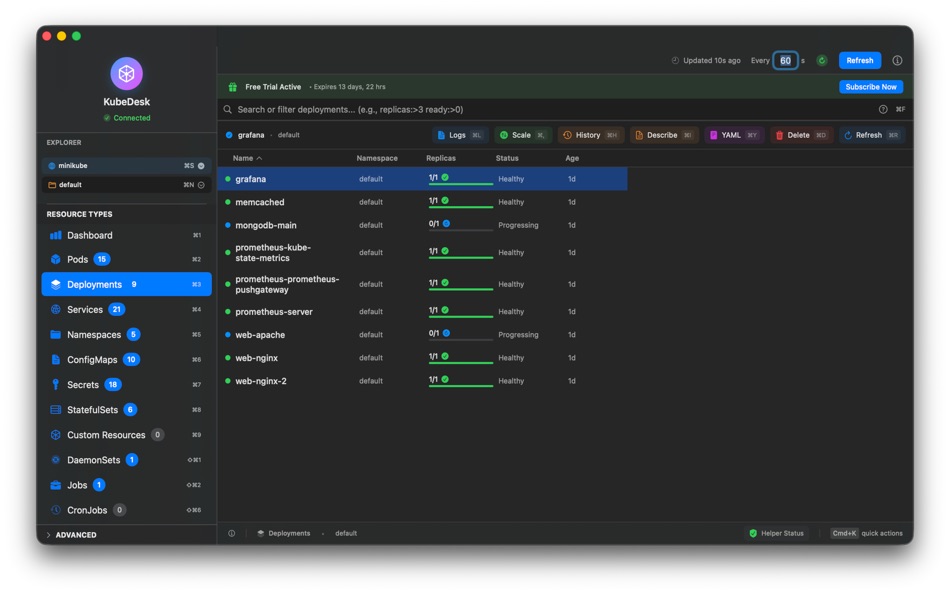Click the search help question-mark icon
Image resolution: width=950 pixels, height=594 pixels.
[x=883, y=110]
